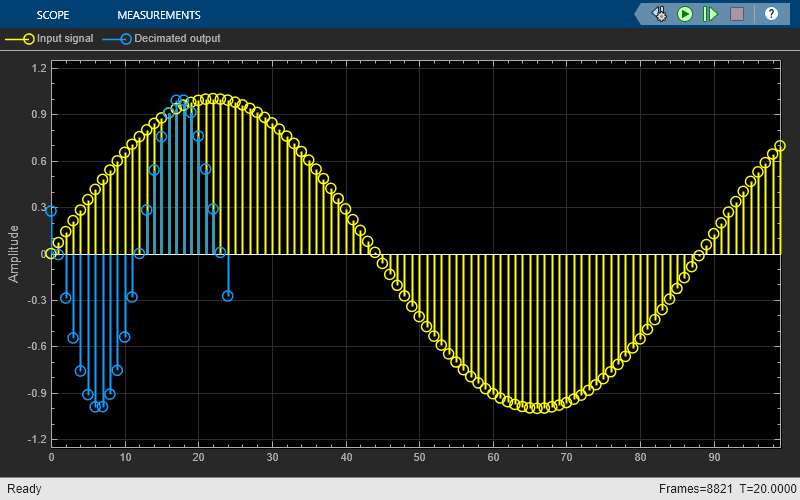The width and height of the screenshot is (800, 500).
Task: Click the 20 x-axis tick label
Action: [198, 457]
